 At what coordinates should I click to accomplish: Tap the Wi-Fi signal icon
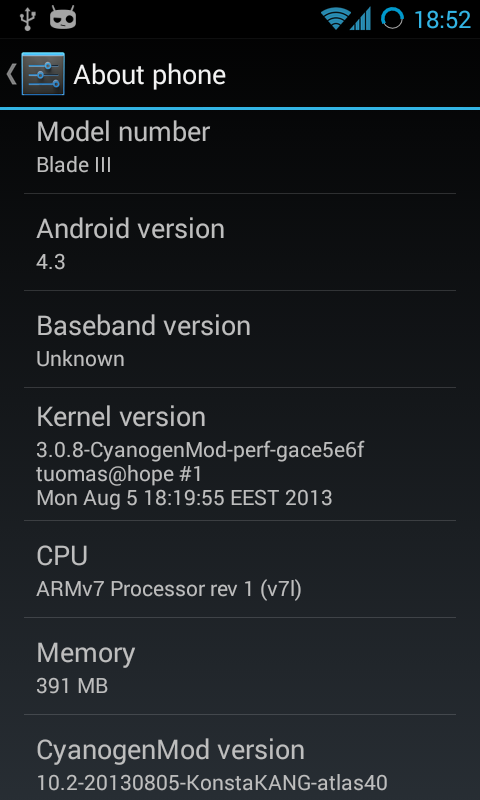pyautogui.click(x=334, y=19)
